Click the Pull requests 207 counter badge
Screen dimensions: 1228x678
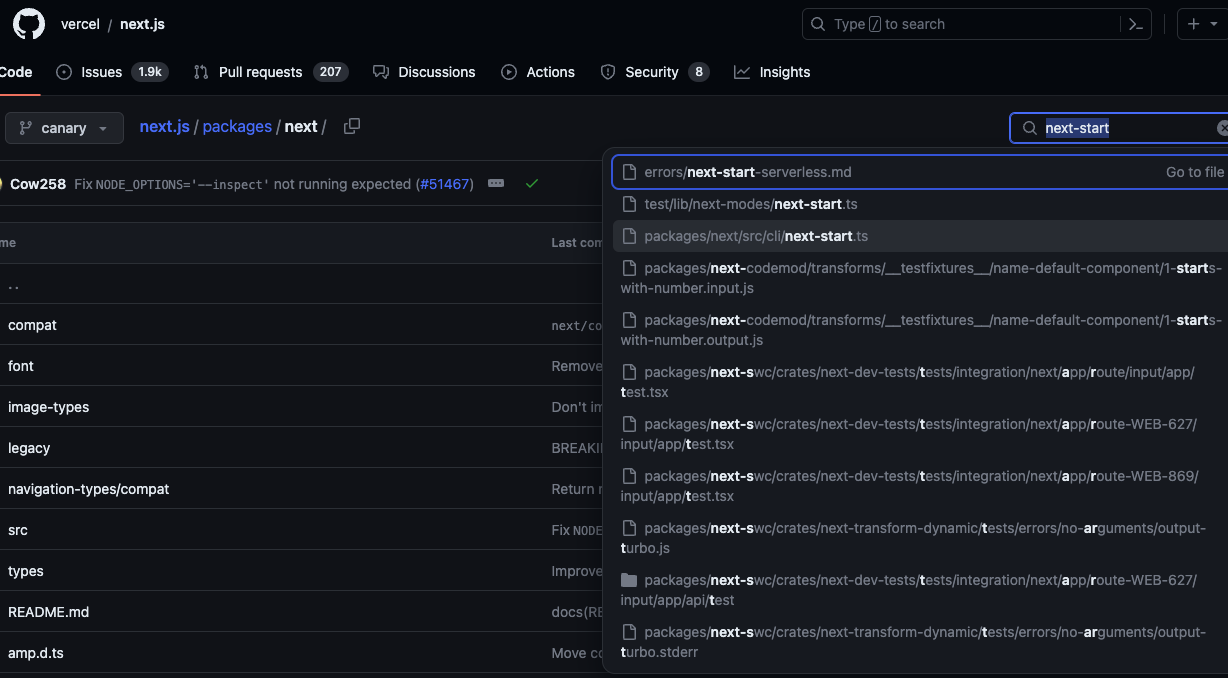[330, 72]
